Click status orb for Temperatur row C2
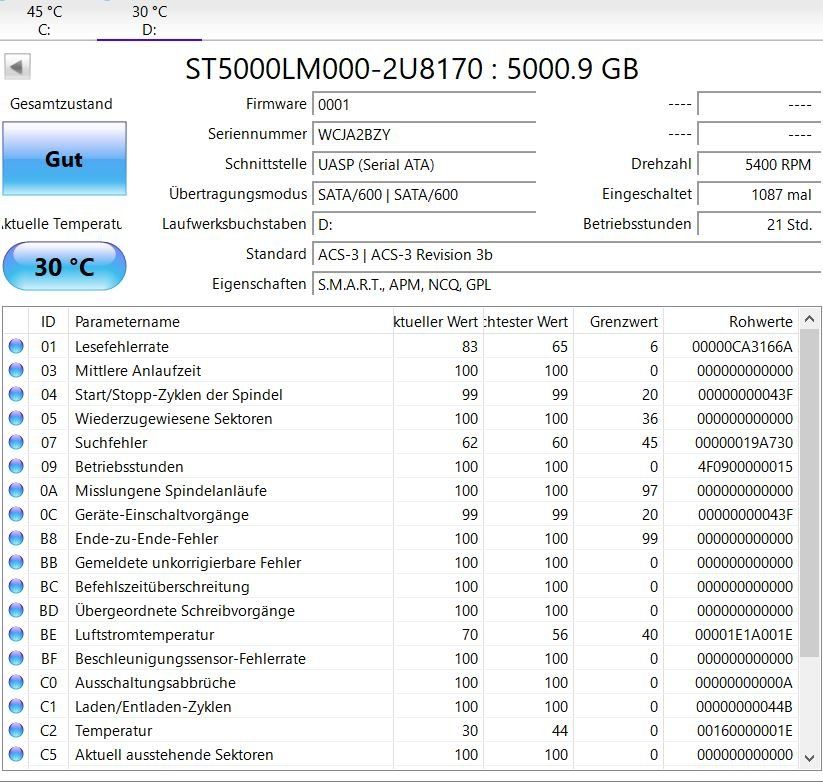The image size is (823, 782). 16,731
